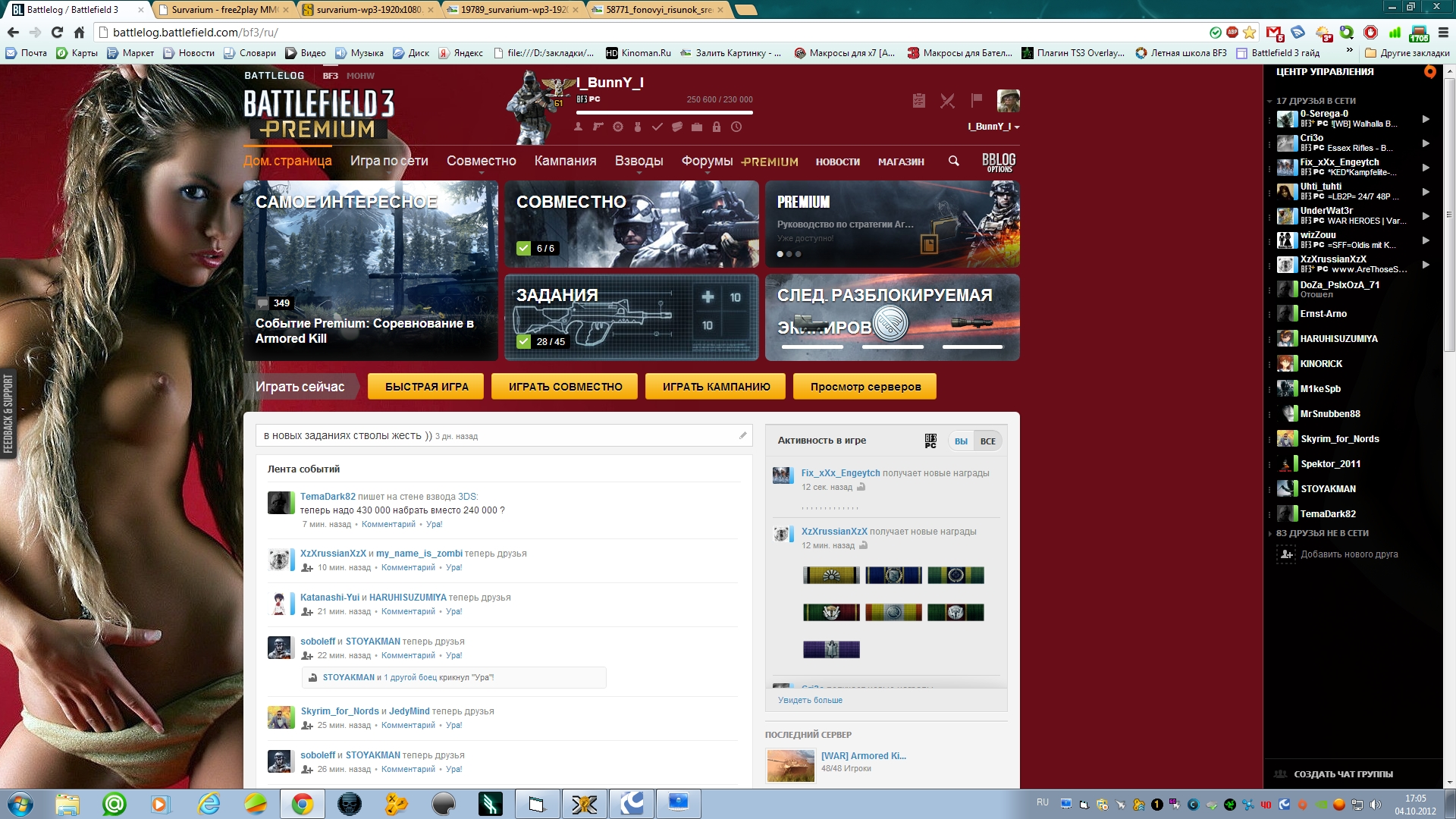Open НОВОСТИ navigation item

point(837,162)
